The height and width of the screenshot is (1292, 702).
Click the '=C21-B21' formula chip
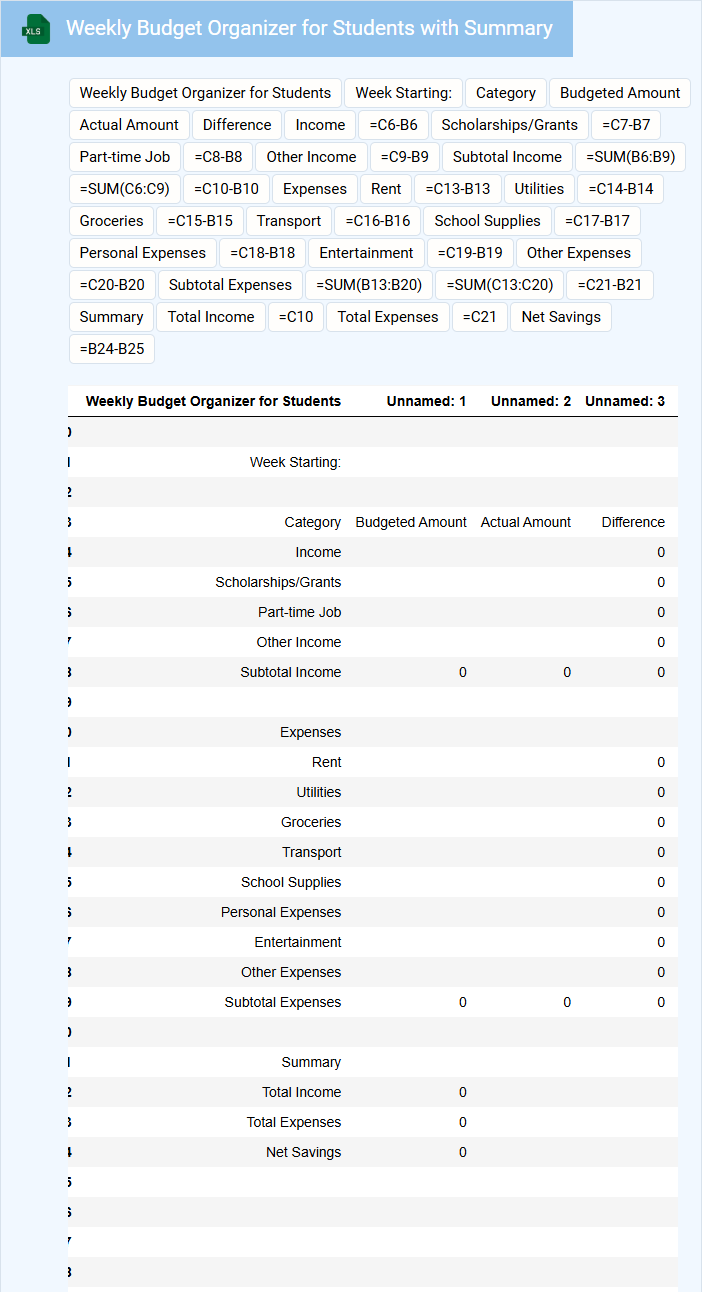pyautogui.click(x=609, y=285)
